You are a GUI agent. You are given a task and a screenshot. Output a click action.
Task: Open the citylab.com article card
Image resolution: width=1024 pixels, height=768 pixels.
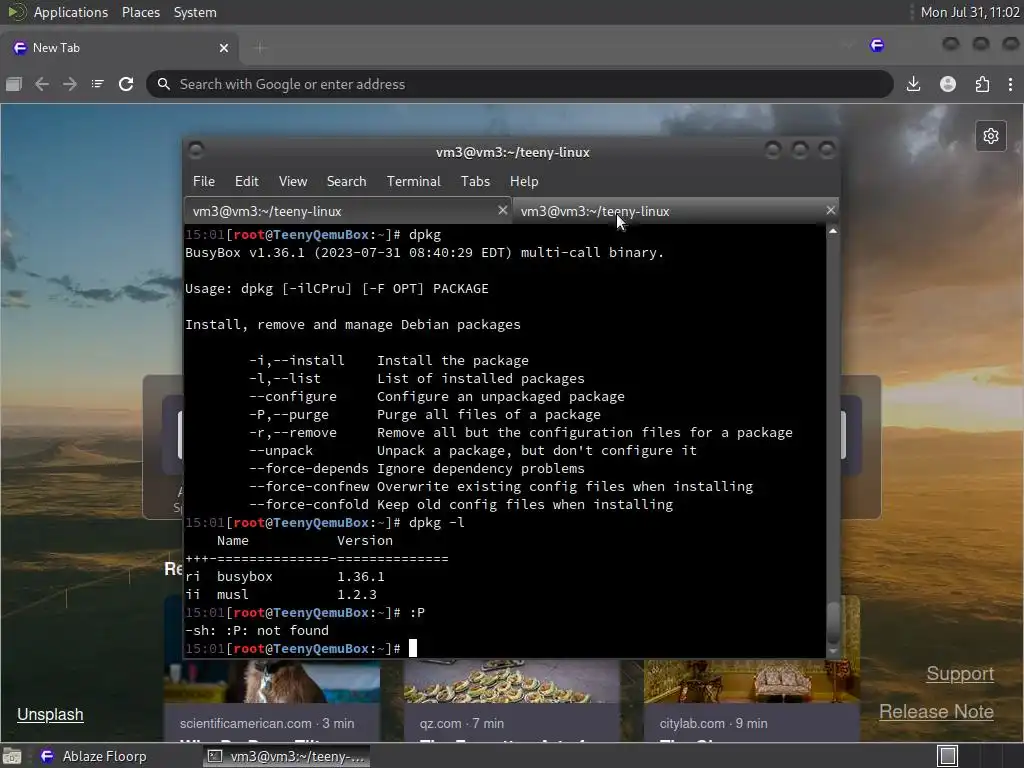tap(751, 701)
